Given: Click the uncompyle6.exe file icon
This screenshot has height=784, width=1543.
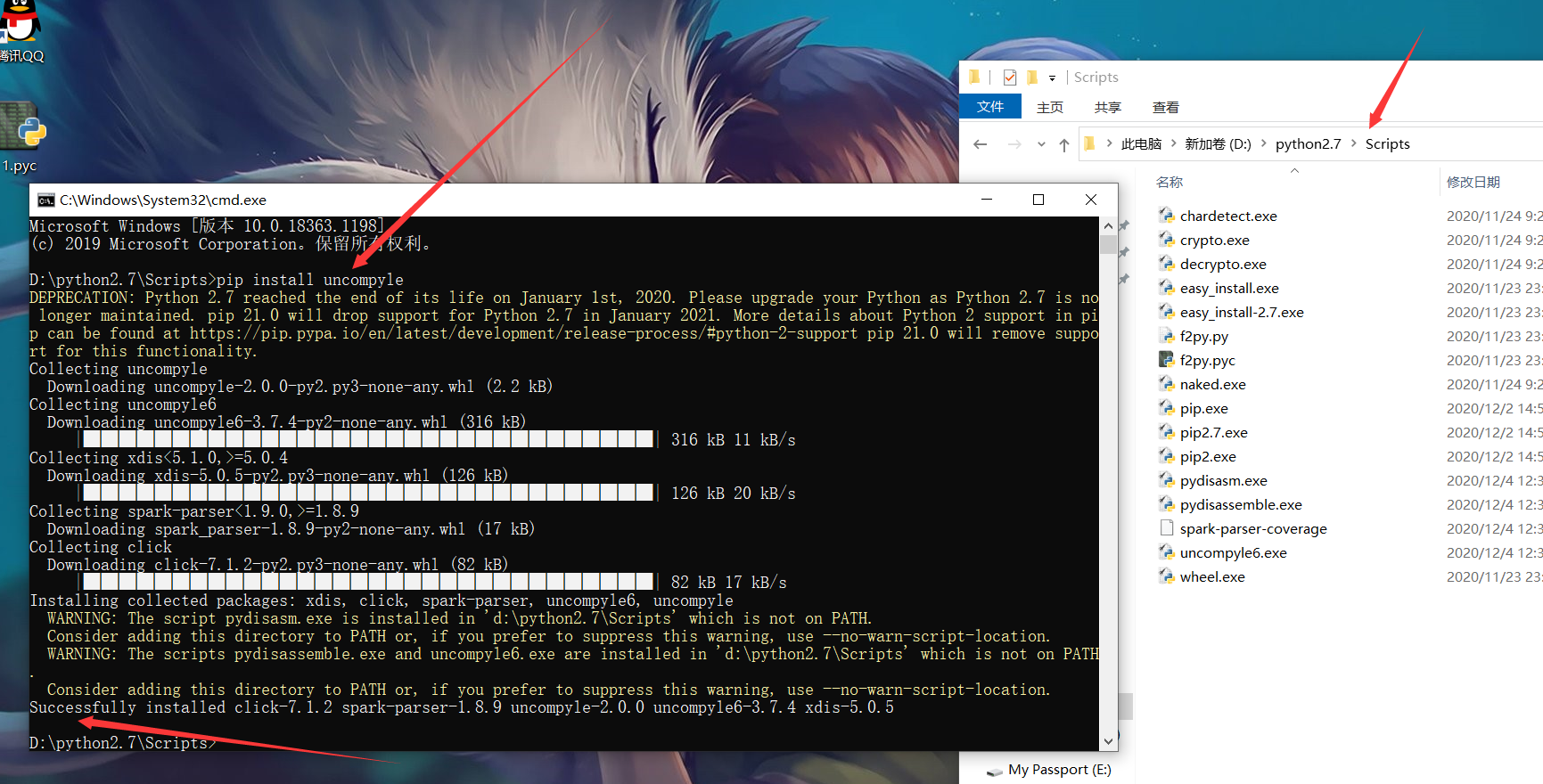Looking at the screenshot, I should (1166, 552).
